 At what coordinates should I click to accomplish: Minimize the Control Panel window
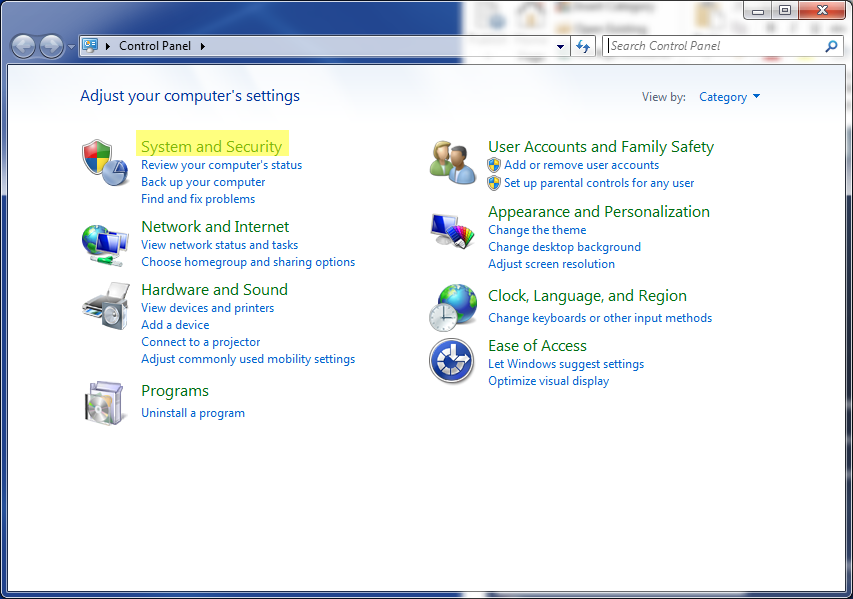(757, 10)
